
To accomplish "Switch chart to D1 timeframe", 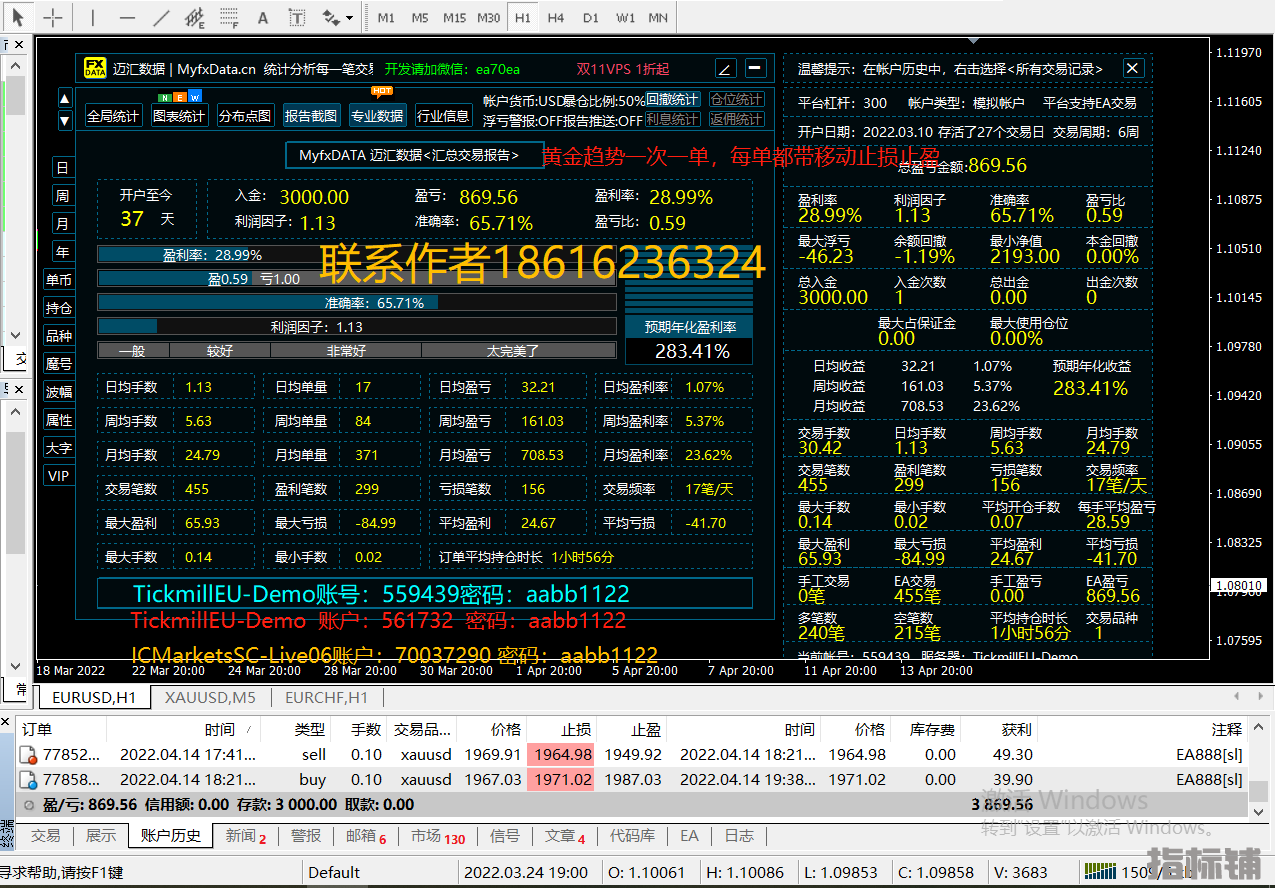I will click(590, 18).
